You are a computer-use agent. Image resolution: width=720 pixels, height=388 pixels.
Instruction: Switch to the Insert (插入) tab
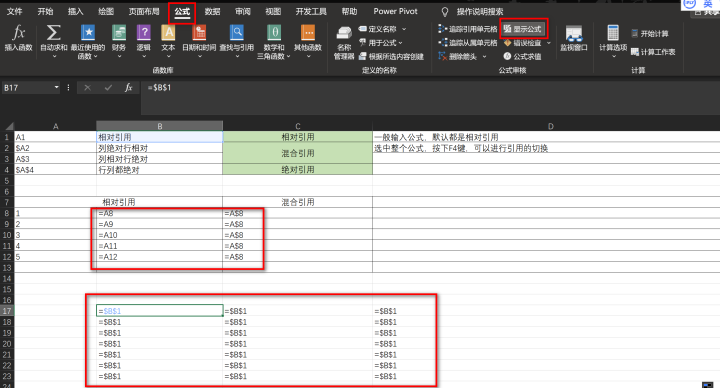point(75,11)
